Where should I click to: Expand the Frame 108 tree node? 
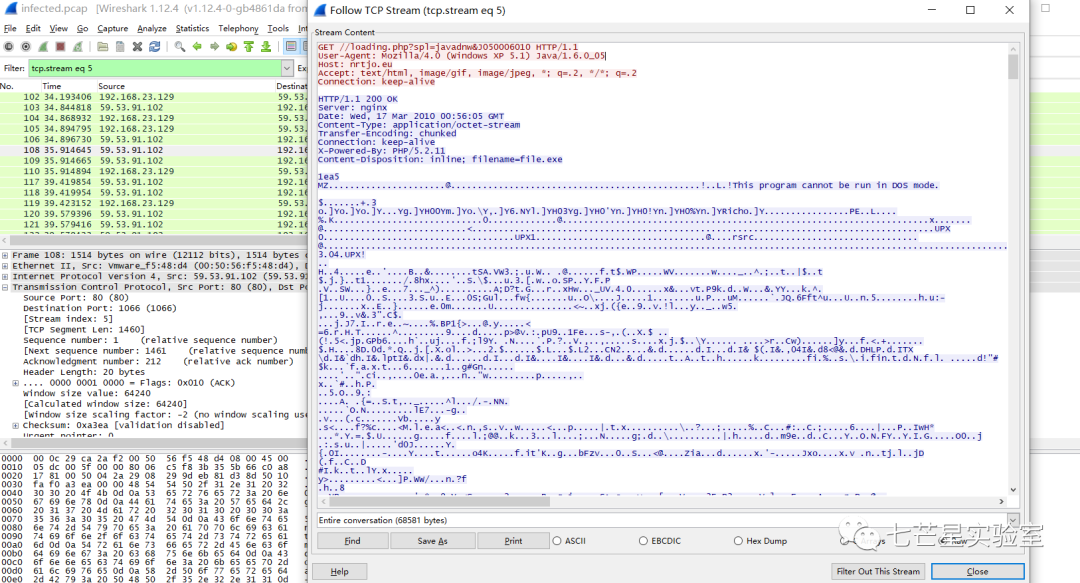(x=5, y=255)
